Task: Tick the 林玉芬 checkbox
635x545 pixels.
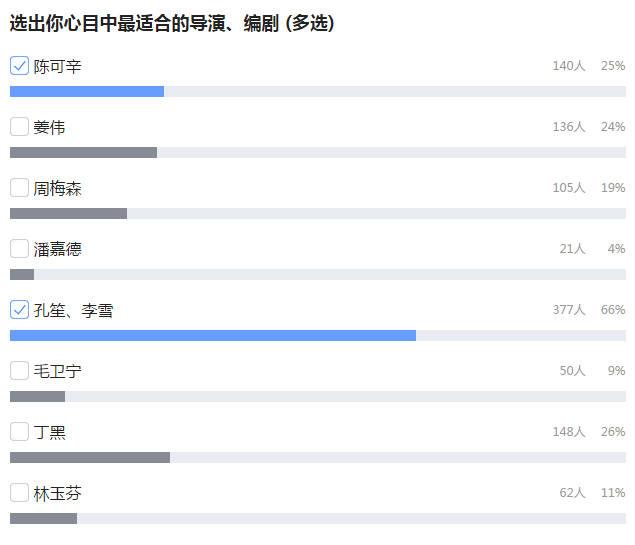Action: click(x=19, y=493)
